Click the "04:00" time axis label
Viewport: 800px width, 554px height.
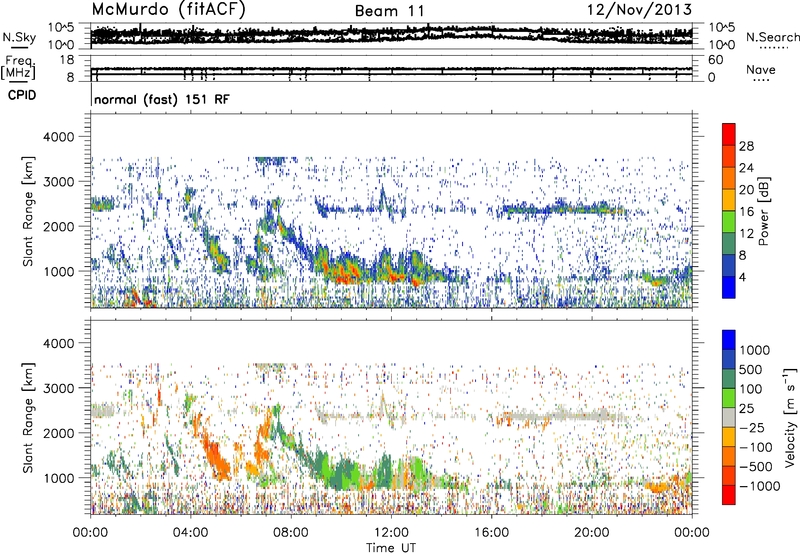pos(190,533)
